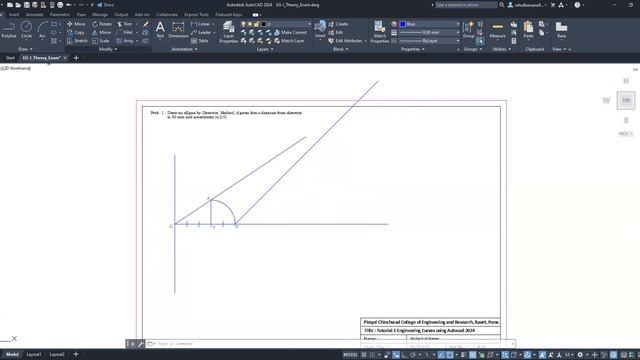Click the Linear dimension tool

[200, 24]
